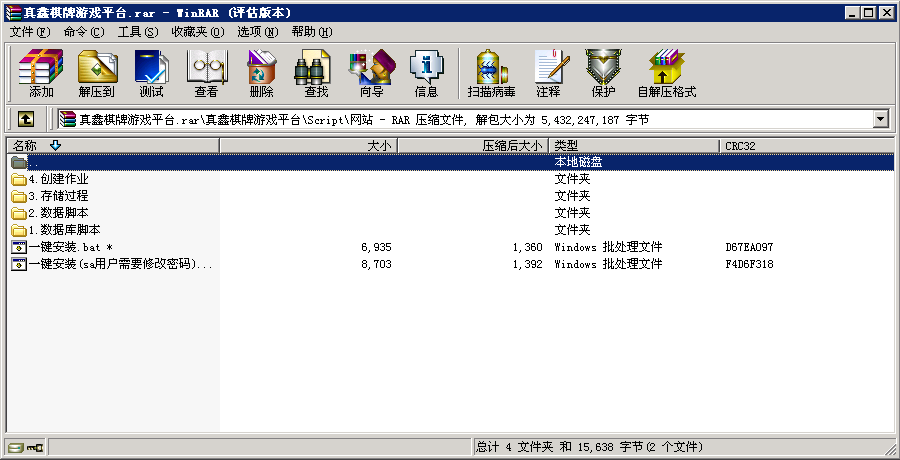Sort files by 压缩后大小 column header
Viewport: 900px width, 460px height.
tap(511, 146)
